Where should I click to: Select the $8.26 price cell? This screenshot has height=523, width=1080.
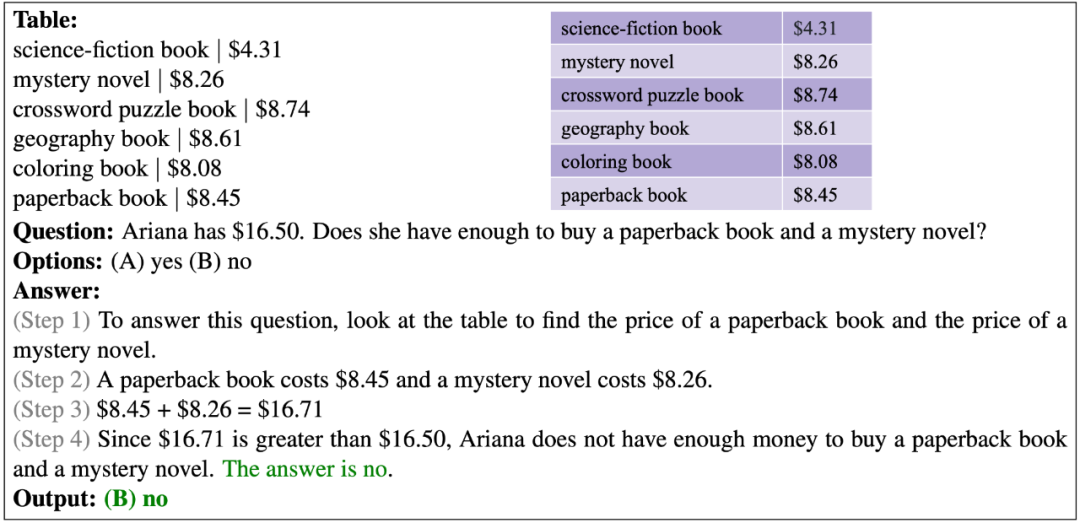tap(827, 62)
